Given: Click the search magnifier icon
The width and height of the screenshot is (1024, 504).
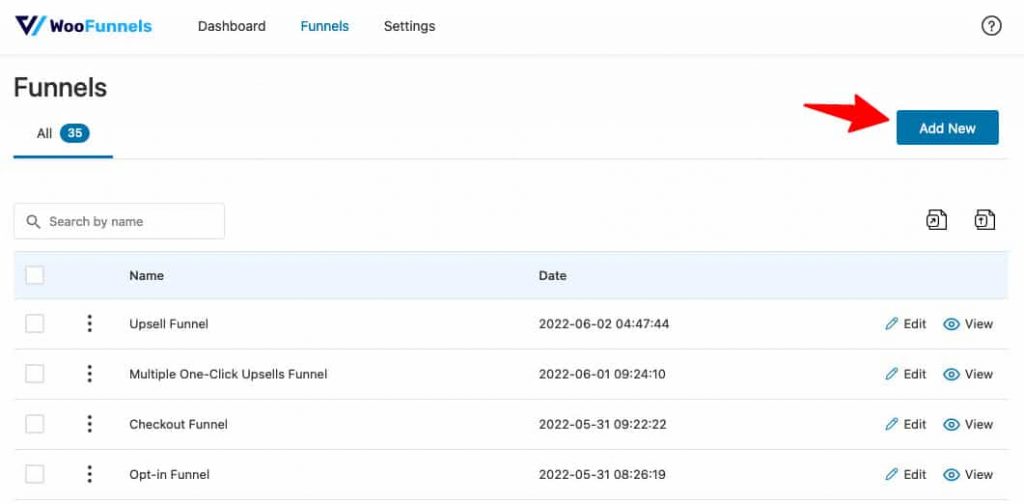Looking at the screenshot, I should pyautogui.click(x=33, y=221).
